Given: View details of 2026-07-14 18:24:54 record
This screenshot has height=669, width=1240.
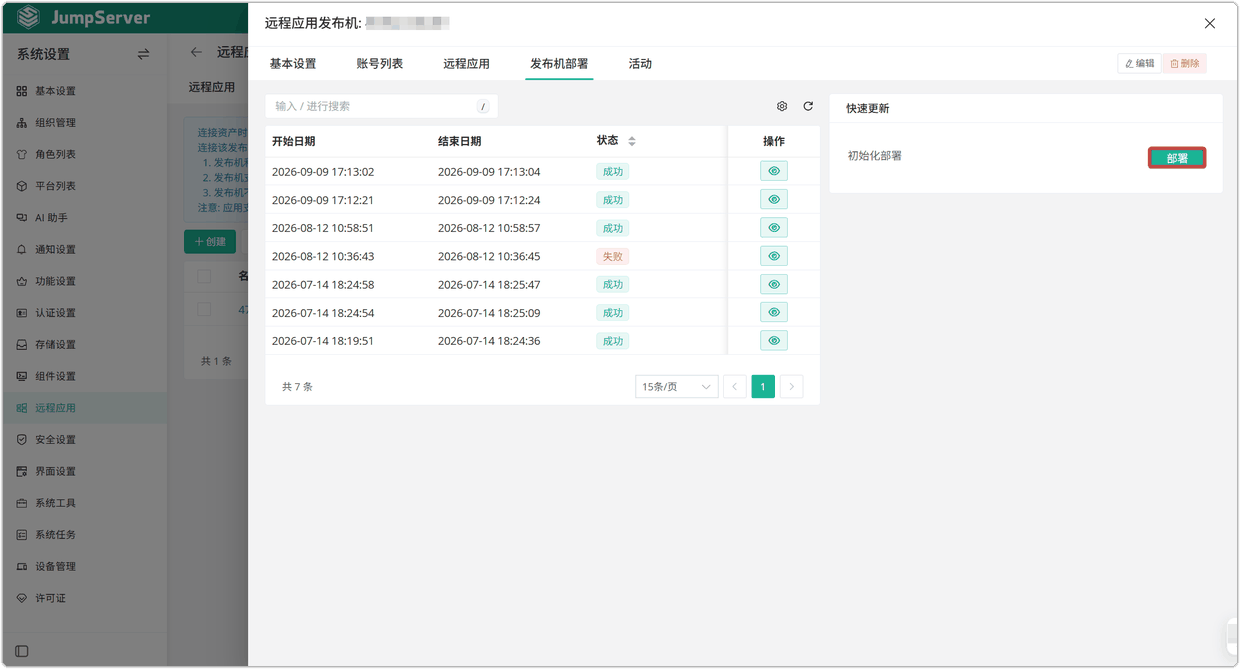Looking at the screenshot, I should click(x=773, y=312).
